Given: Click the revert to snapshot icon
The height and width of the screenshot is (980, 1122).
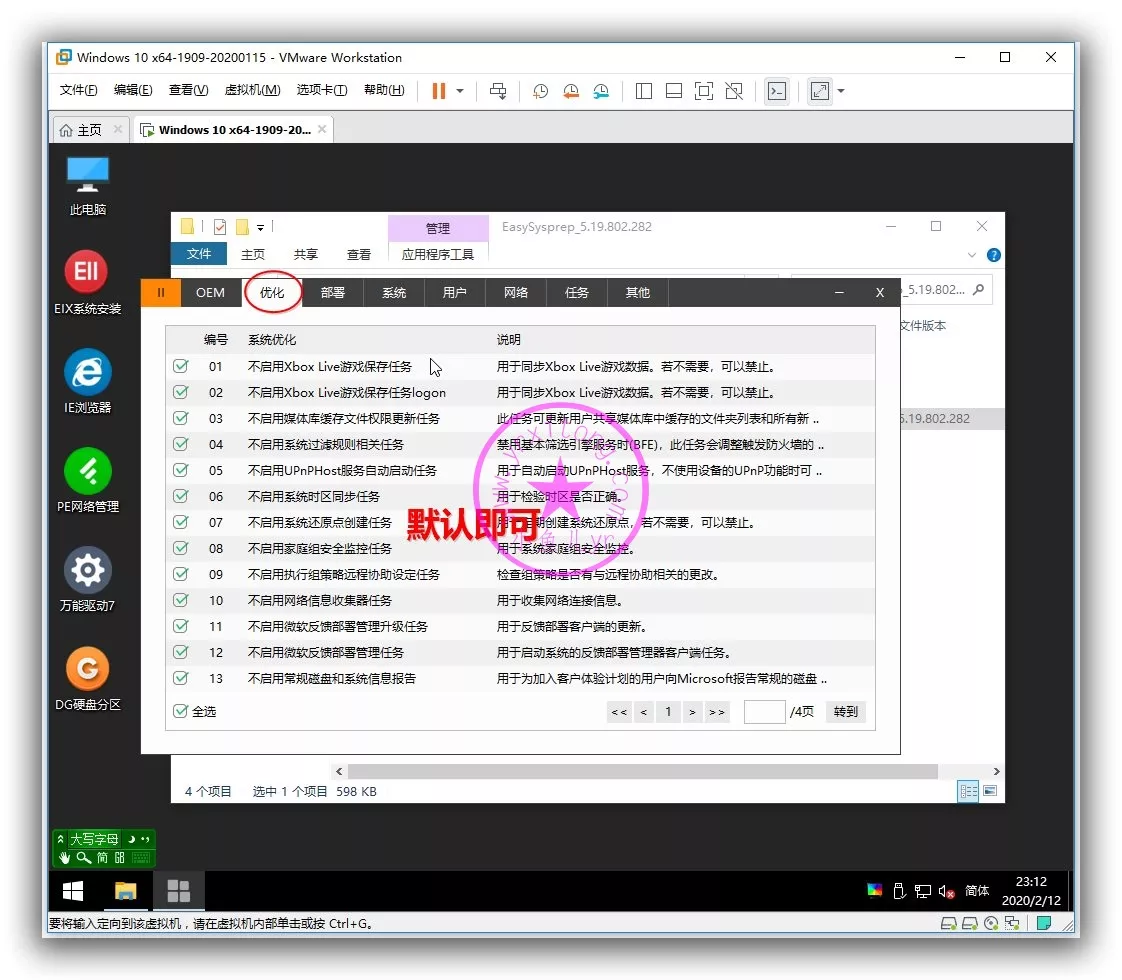Looking at the screenshot, I should tap(571, 91).
